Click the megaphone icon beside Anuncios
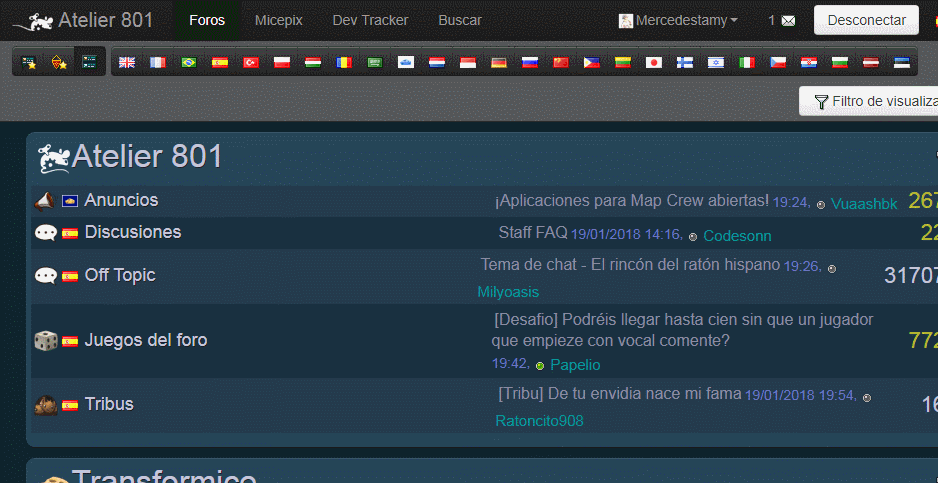The image size is (938, 483). click(x=45, y=201)
